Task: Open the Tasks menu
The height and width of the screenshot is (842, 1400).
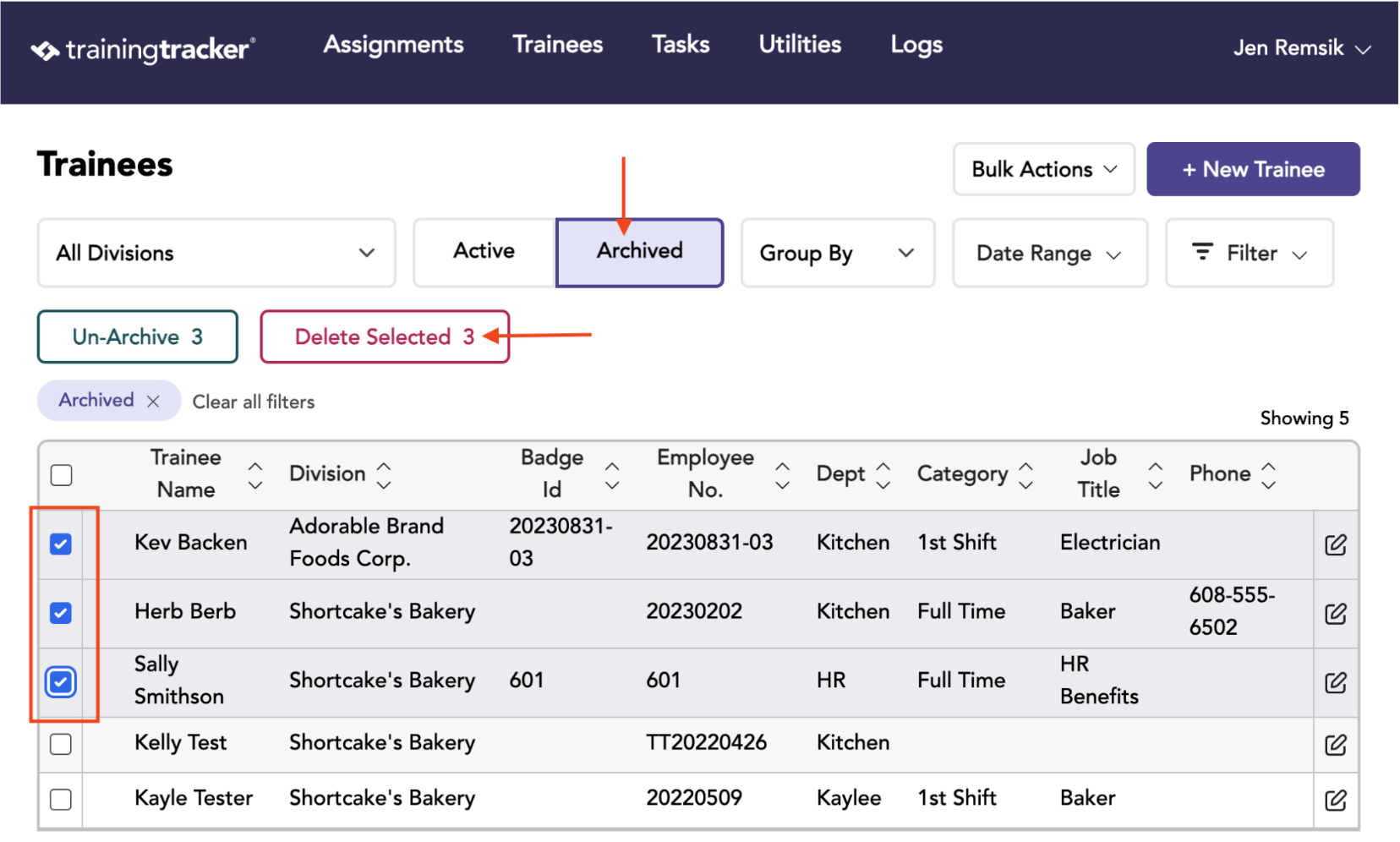Action: point(681,45)
